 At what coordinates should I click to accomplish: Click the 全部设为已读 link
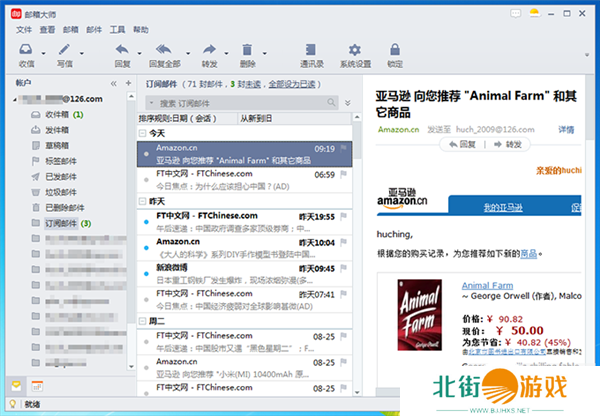point(296,85)
